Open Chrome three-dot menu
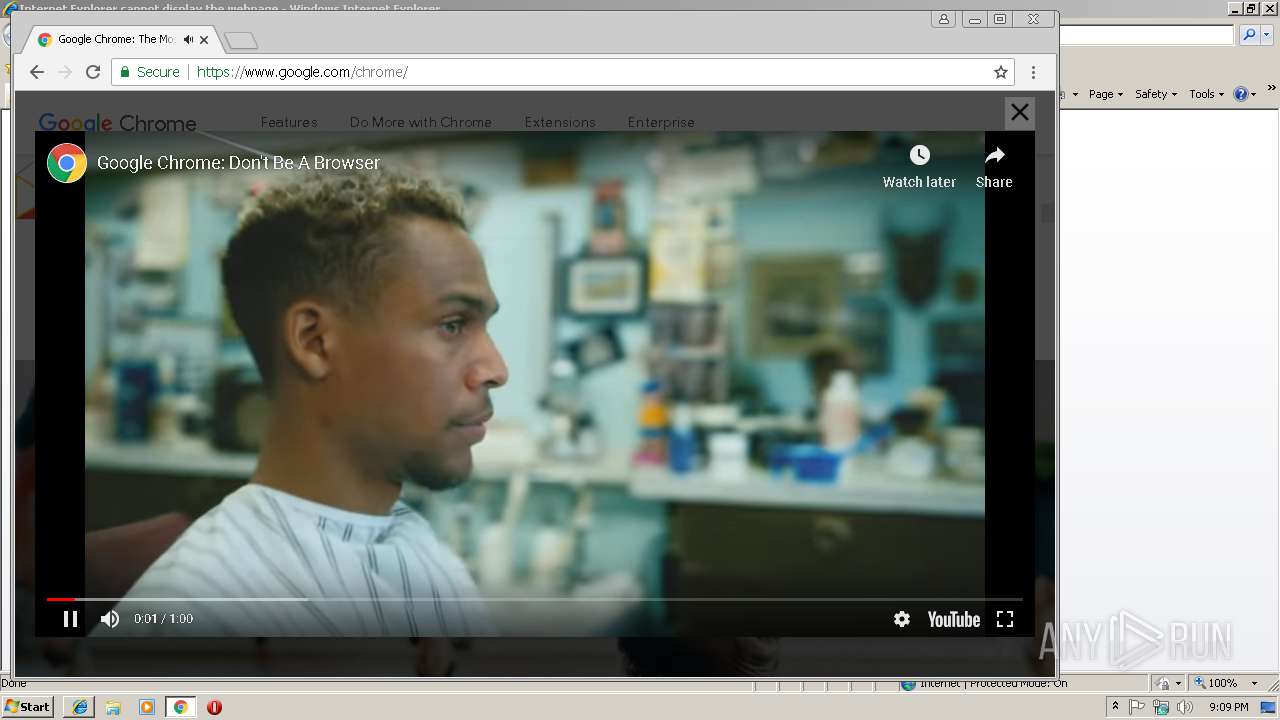1280x720 pixels. click(1033, 72)
